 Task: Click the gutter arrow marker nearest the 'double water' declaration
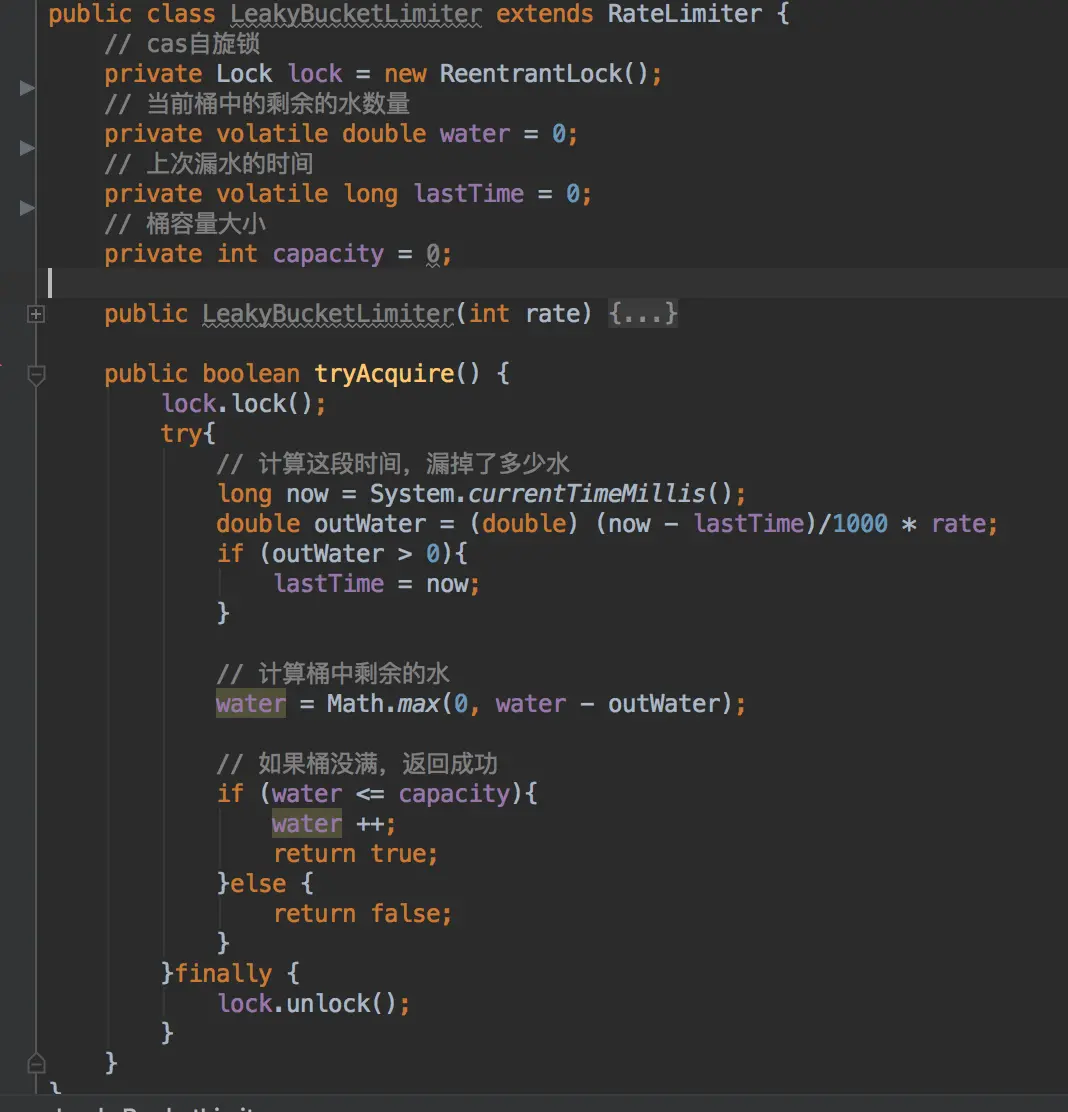27,148
